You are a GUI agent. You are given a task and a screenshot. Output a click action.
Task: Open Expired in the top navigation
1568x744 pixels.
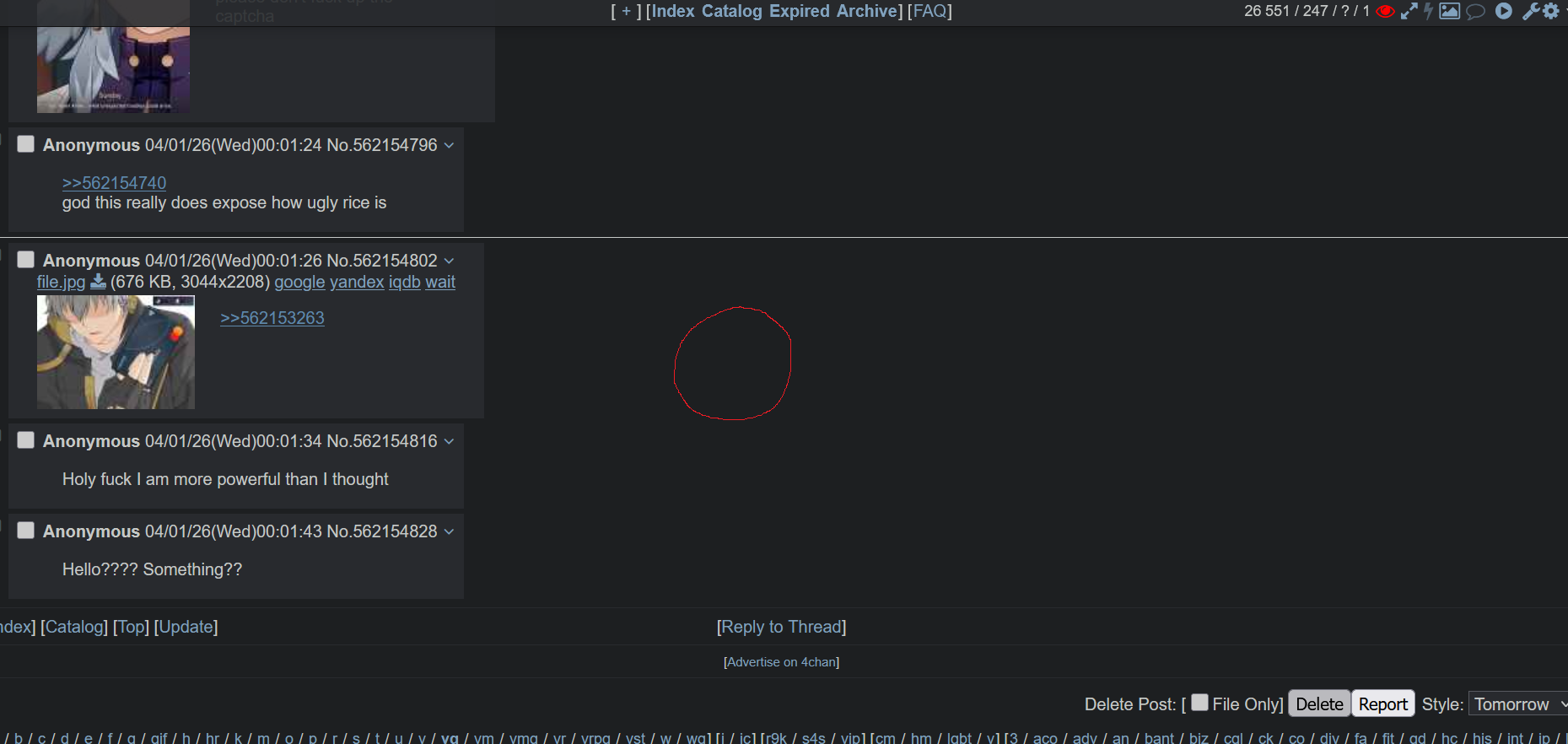point(800,11)
